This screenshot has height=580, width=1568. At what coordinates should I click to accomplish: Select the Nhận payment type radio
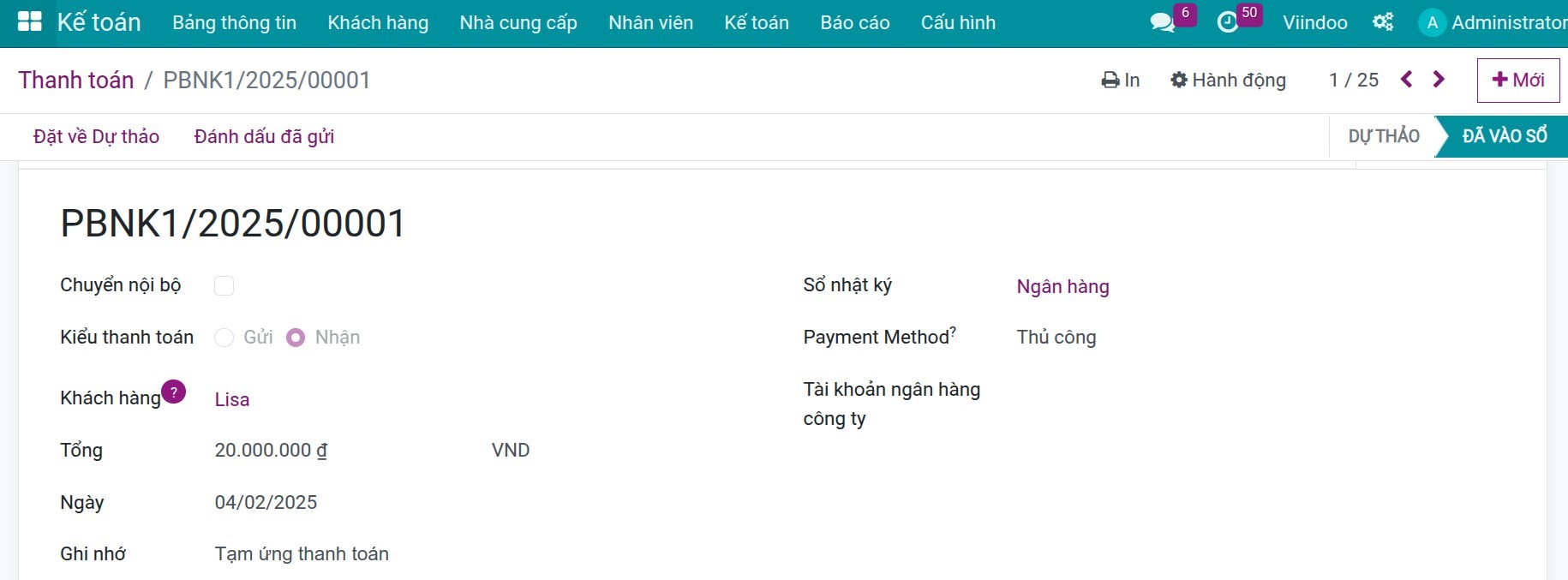click(x=296, y=338)
